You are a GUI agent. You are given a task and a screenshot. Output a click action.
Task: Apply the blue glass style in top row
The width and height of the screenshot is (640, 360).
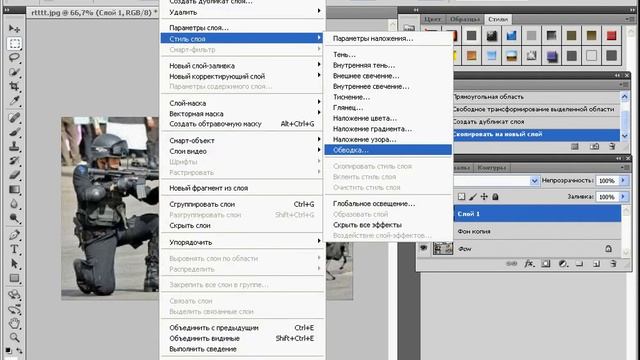pos(511,36)
